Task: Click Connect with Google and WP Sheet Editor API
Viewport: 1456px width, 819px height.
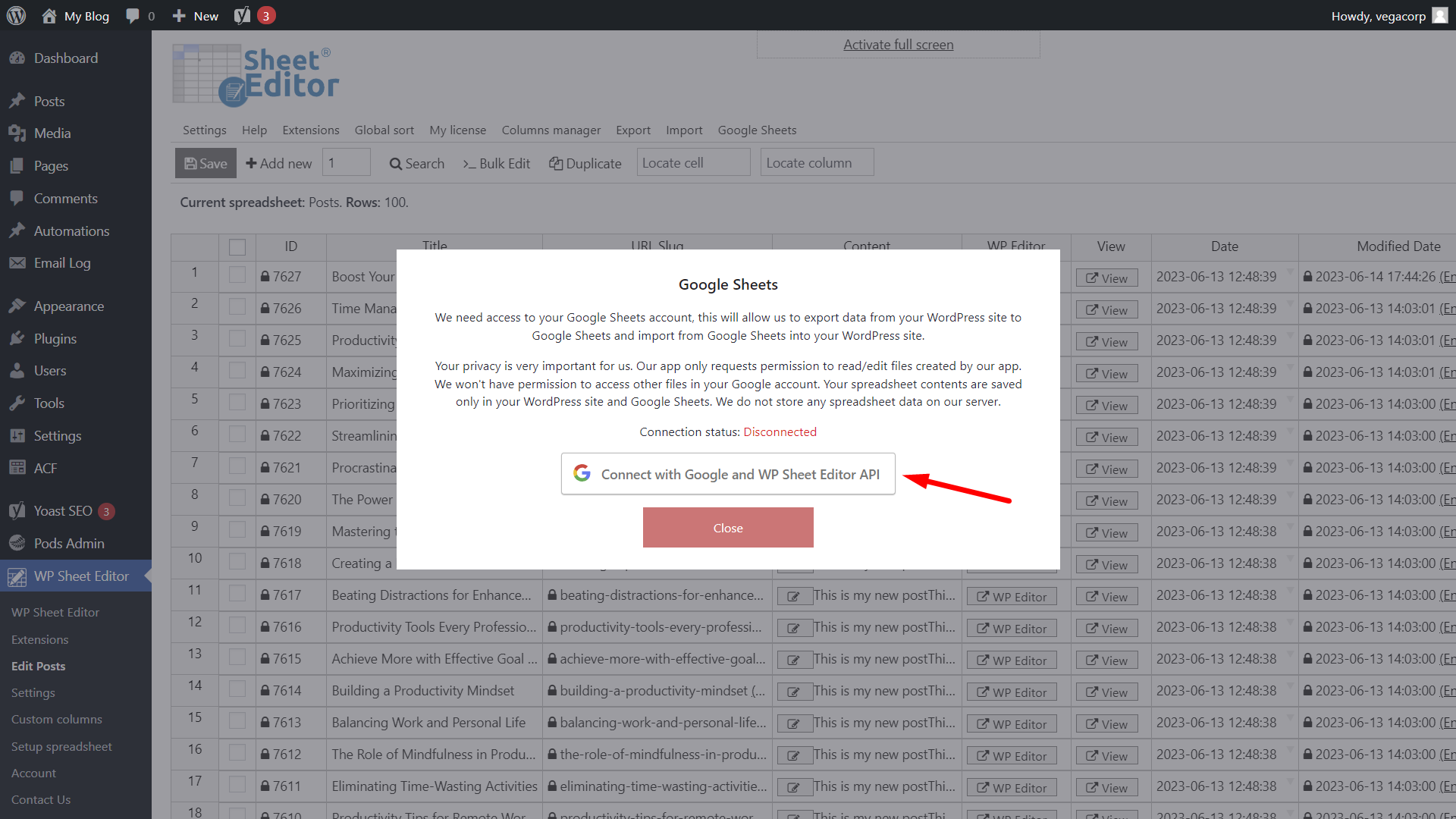Action: click(727, 473)
